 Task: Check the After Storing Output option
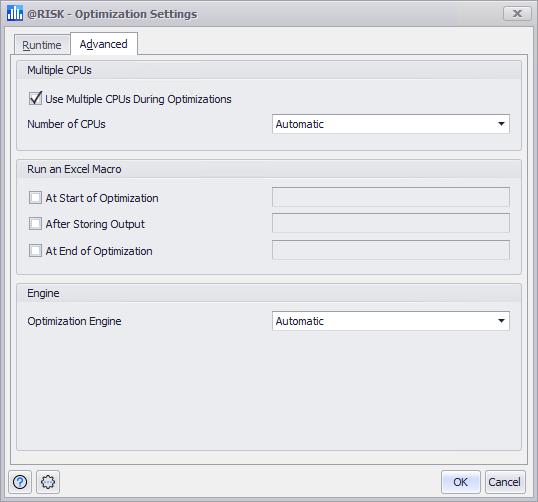pos(35,224)
